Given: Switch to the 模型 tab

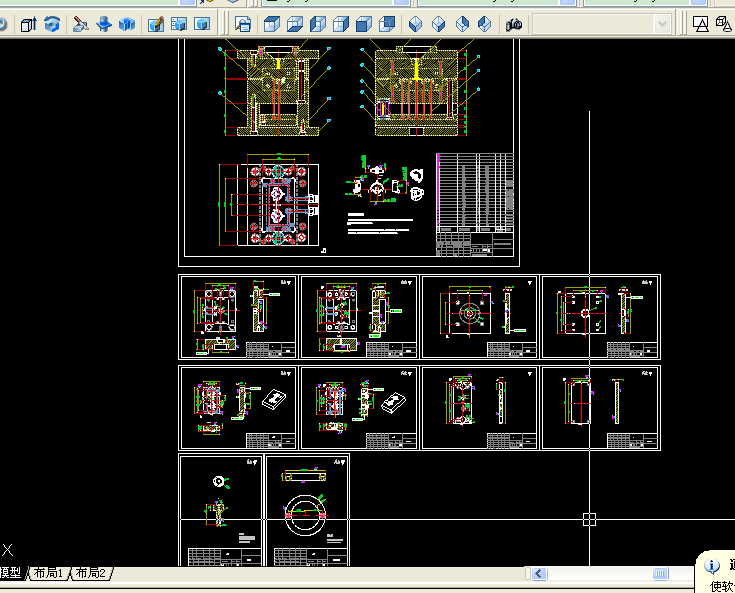Looking at the screenshot, I should click(10, 573).
